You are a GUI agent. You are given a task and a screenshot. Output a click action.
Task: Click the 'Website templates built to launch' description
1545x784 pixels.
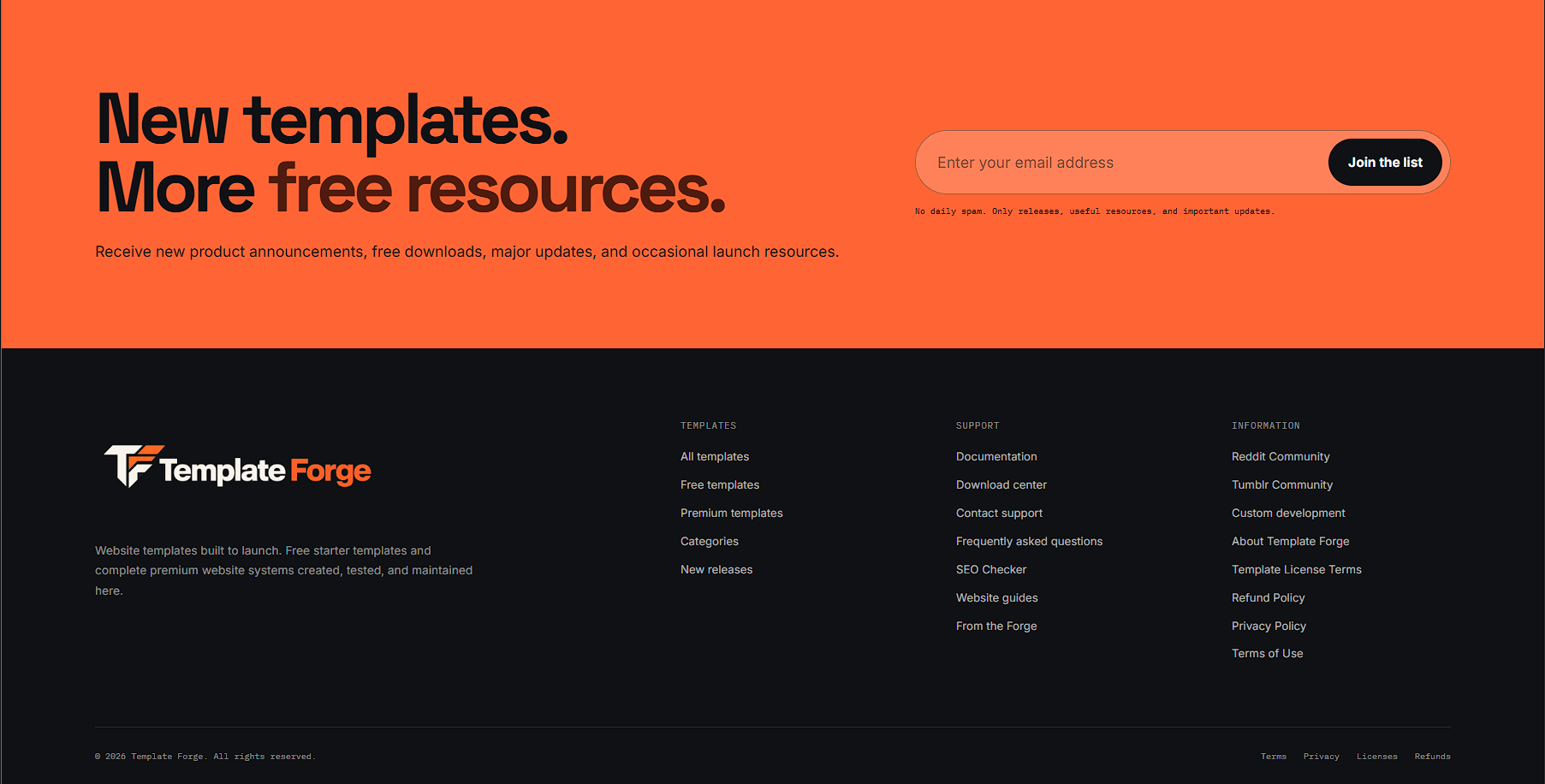(x=284, y=571)
